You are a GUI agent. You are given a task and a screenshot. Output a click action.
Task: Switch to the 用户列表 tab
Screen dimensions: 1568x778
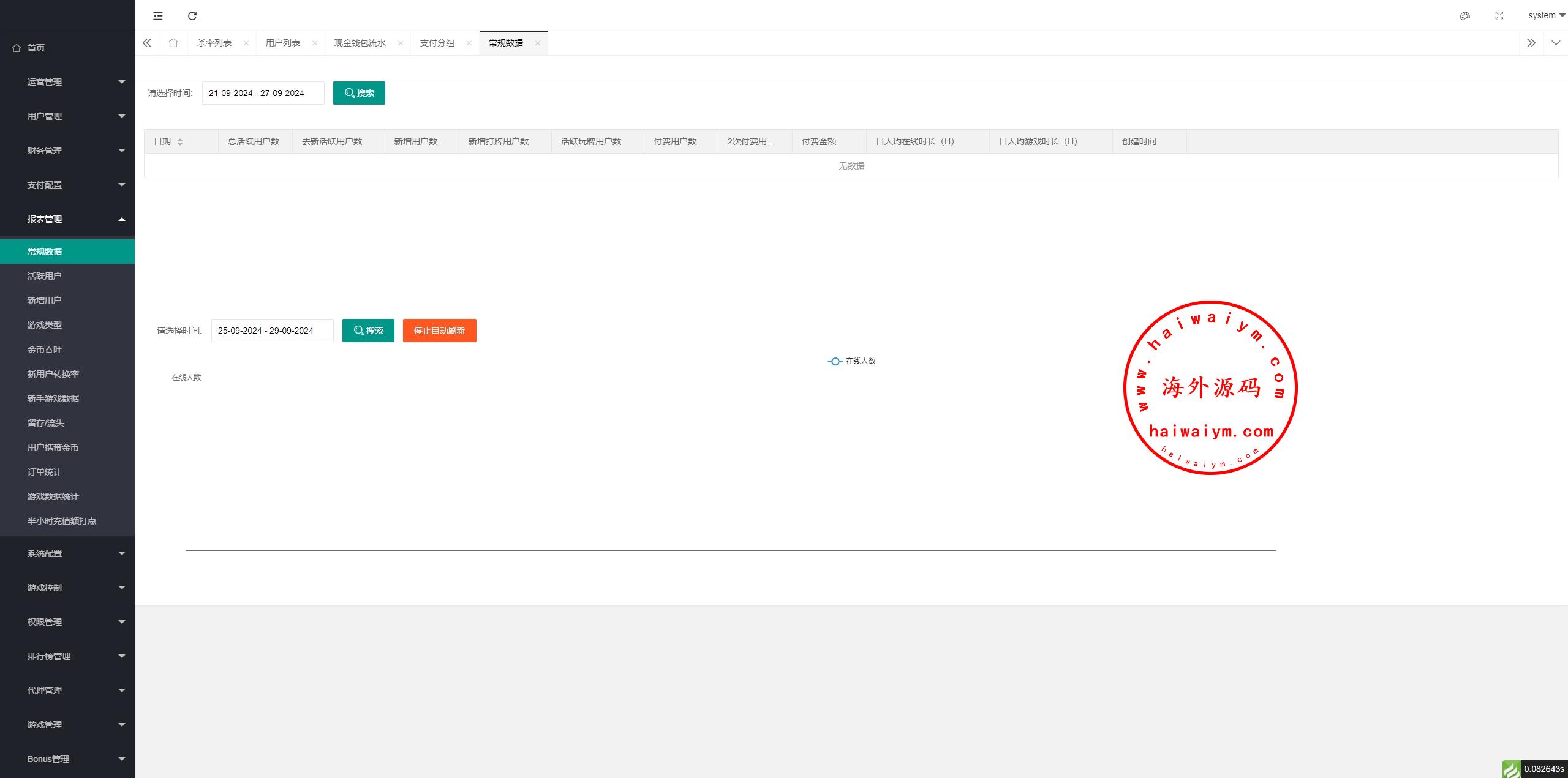[x=283, y=43]
